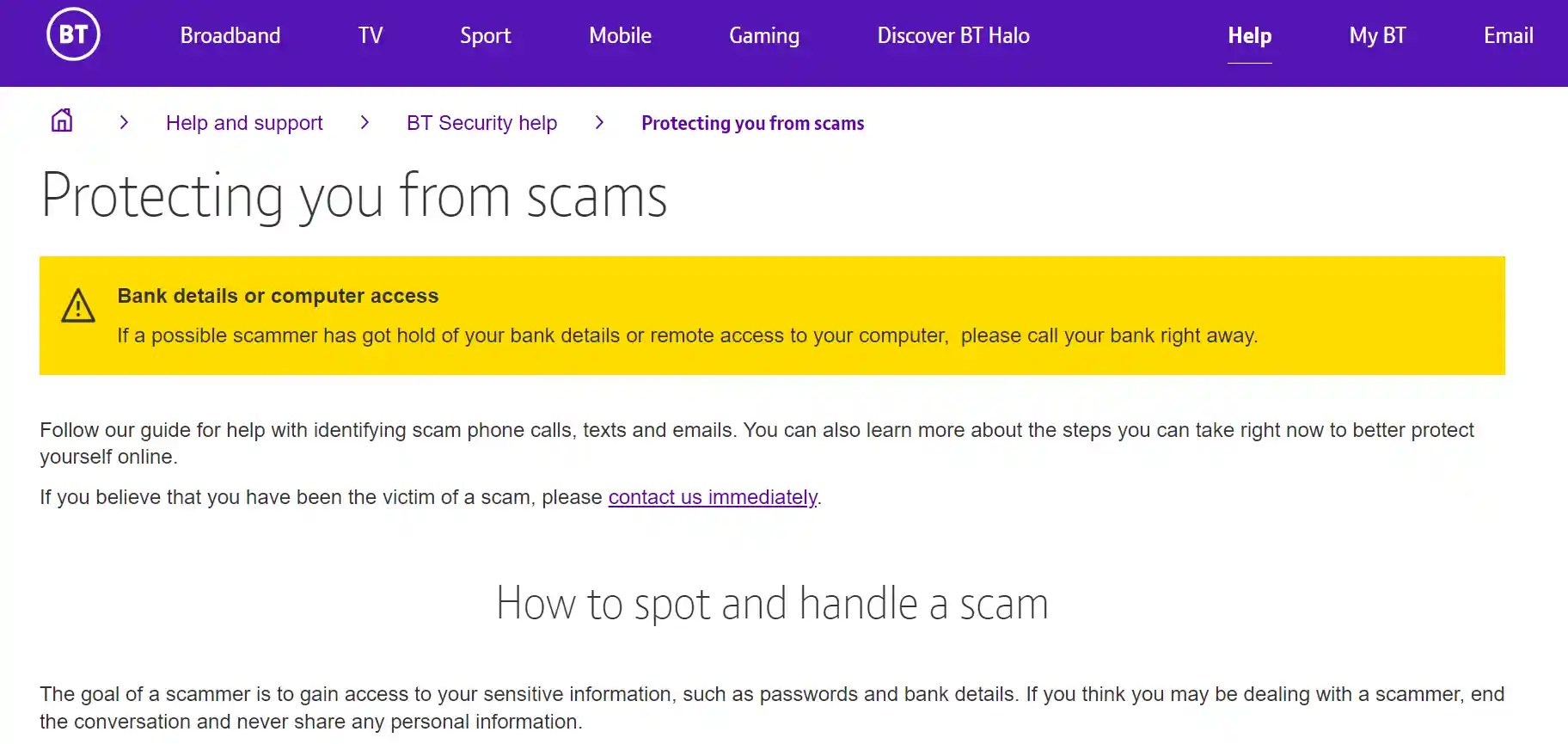Click the BT logo
This screenshot has width=1568, height=744.
(x=73, y=34)
